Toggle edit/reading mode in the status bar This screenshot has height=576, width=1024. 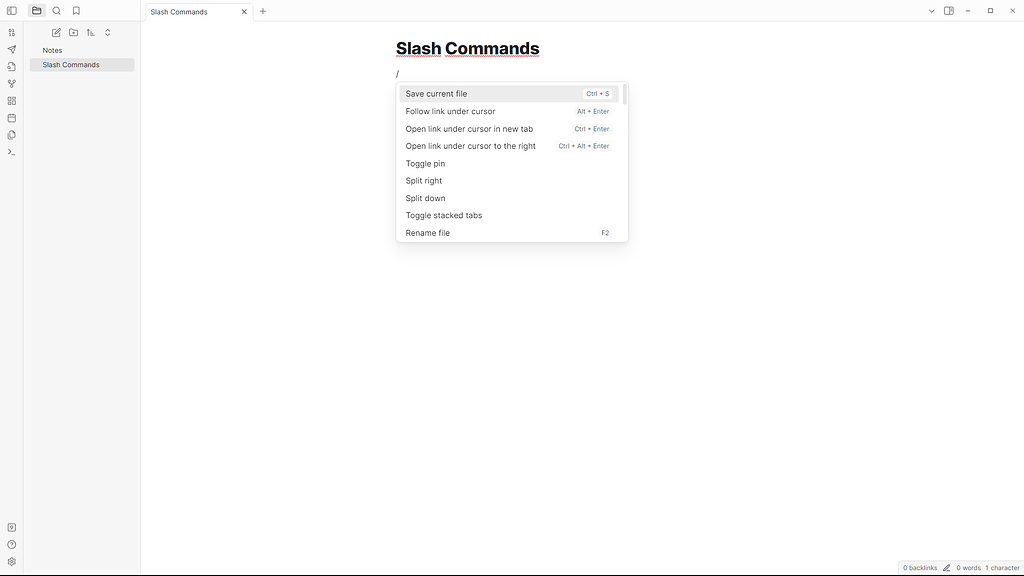click(947, 567)
